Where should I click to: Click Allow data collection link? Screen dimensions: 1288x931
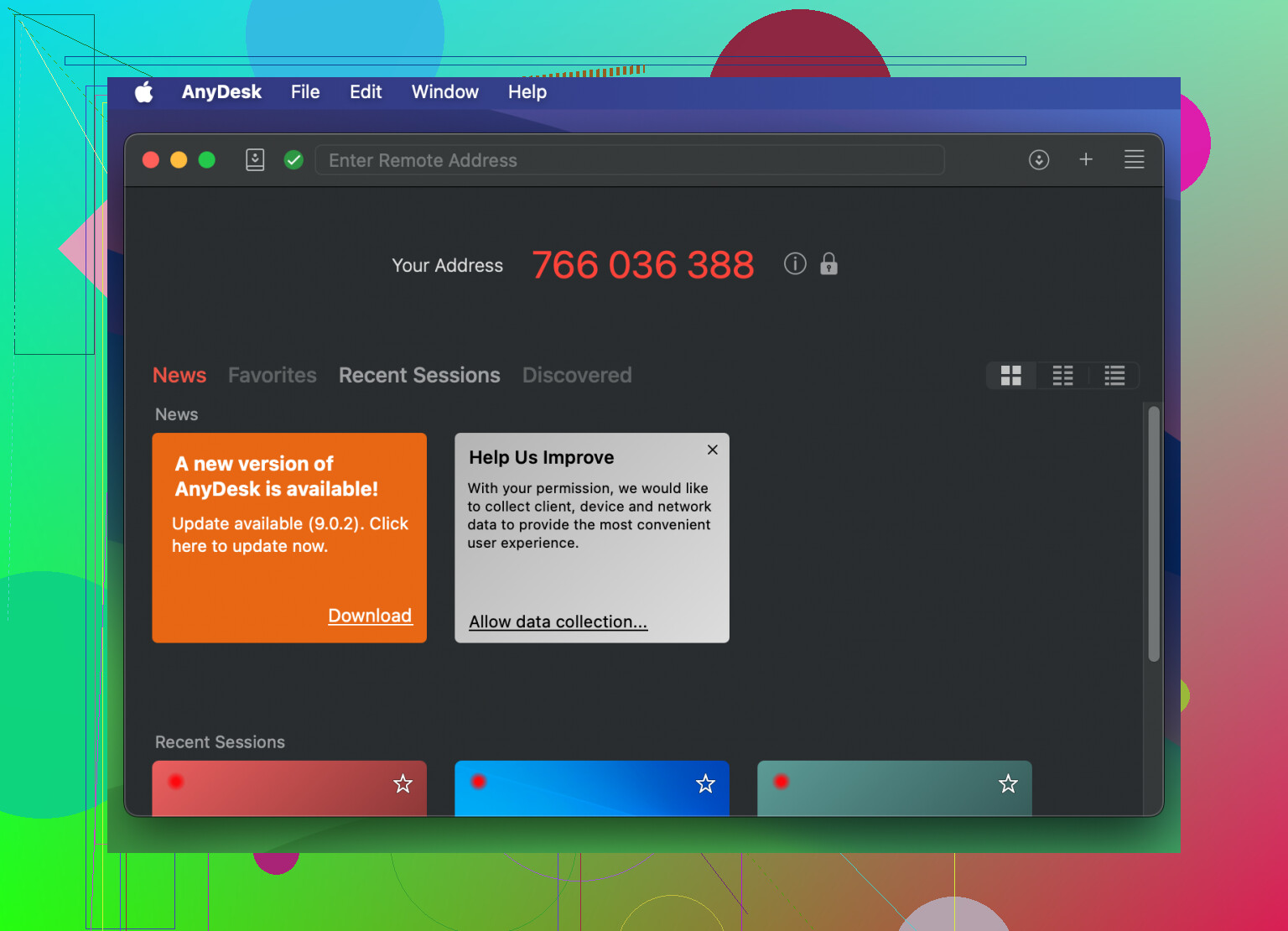(558, 622)
